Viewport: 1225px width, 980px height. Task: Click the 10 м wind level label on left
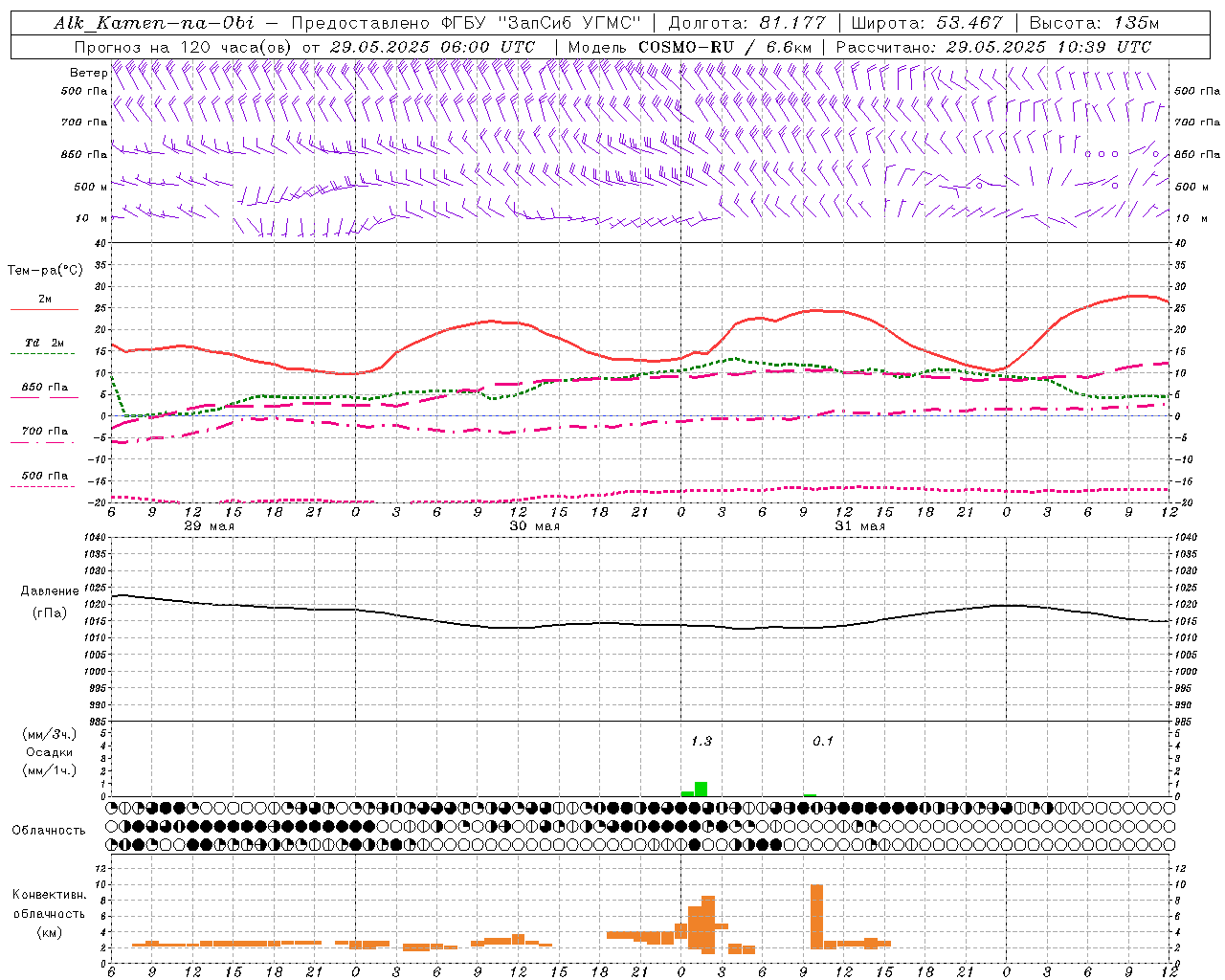92,218
